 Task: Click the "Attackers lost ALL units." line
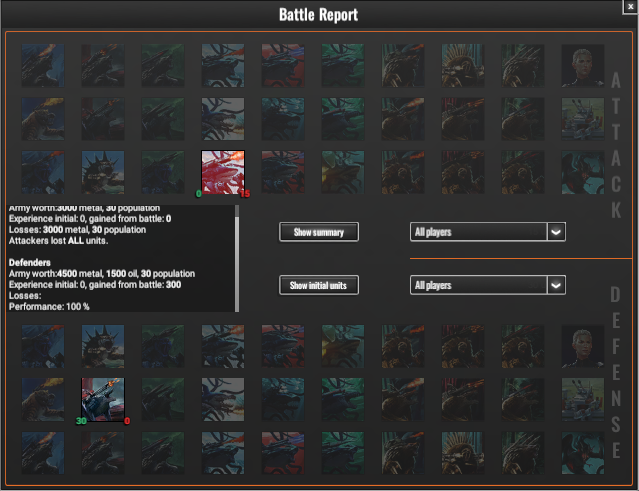pyautogui.click(x=58, y=241)
